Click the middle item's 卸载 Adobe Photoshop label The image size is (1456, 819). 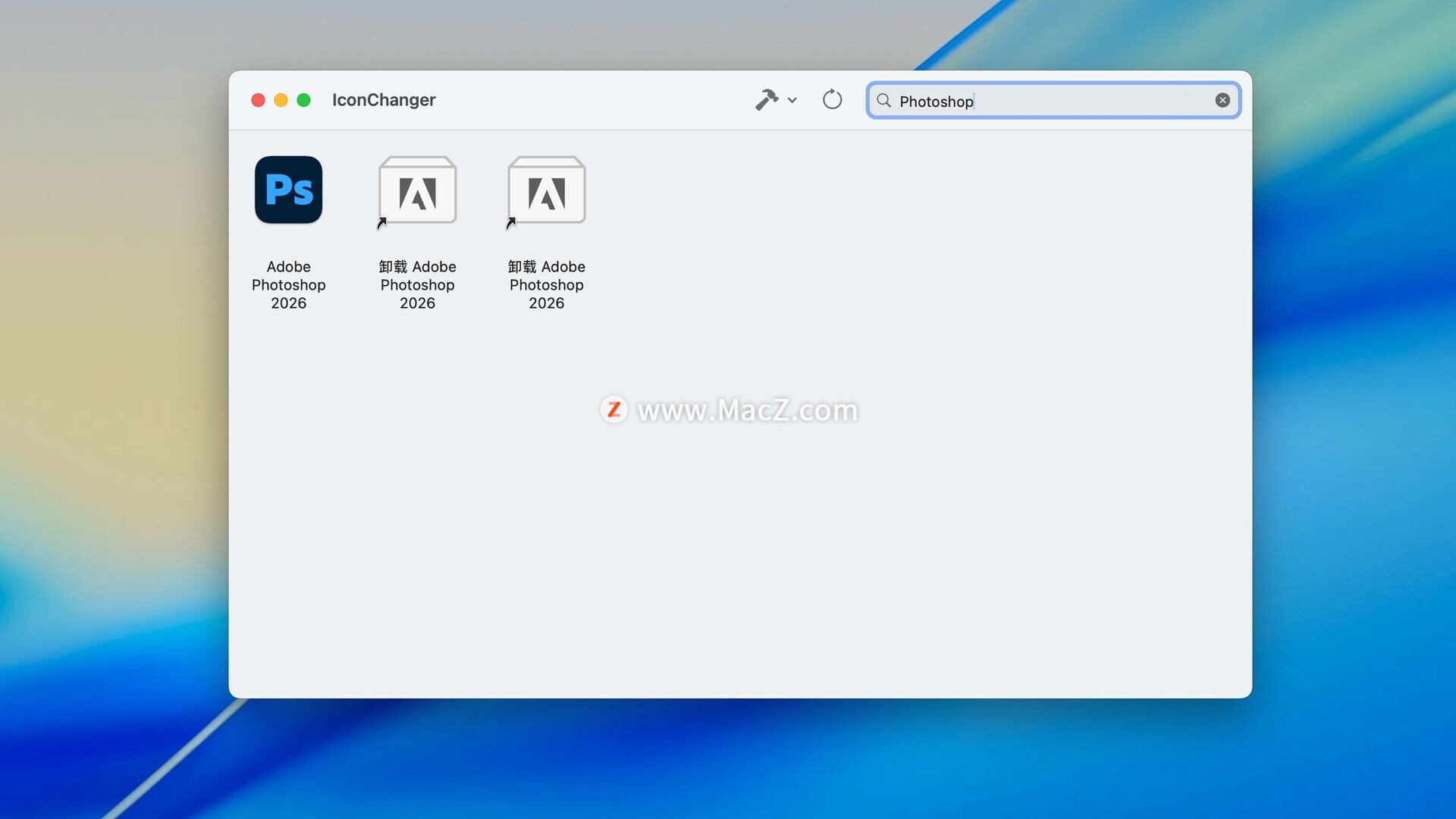click(x=417, y=284)
